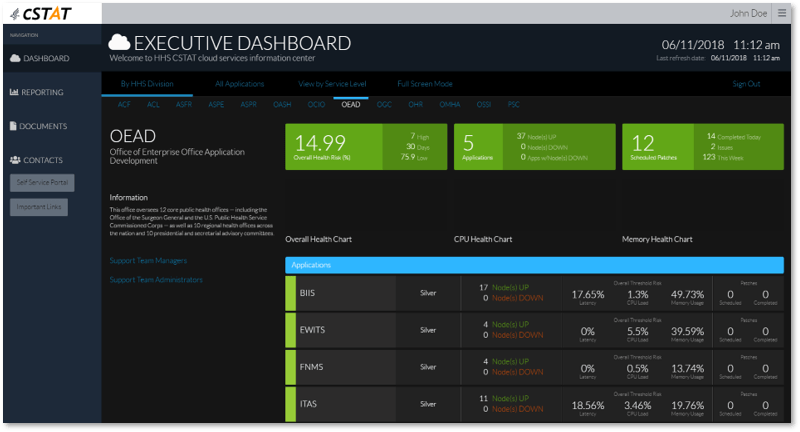Click the Memory Health Chart label

coord(657,239)
